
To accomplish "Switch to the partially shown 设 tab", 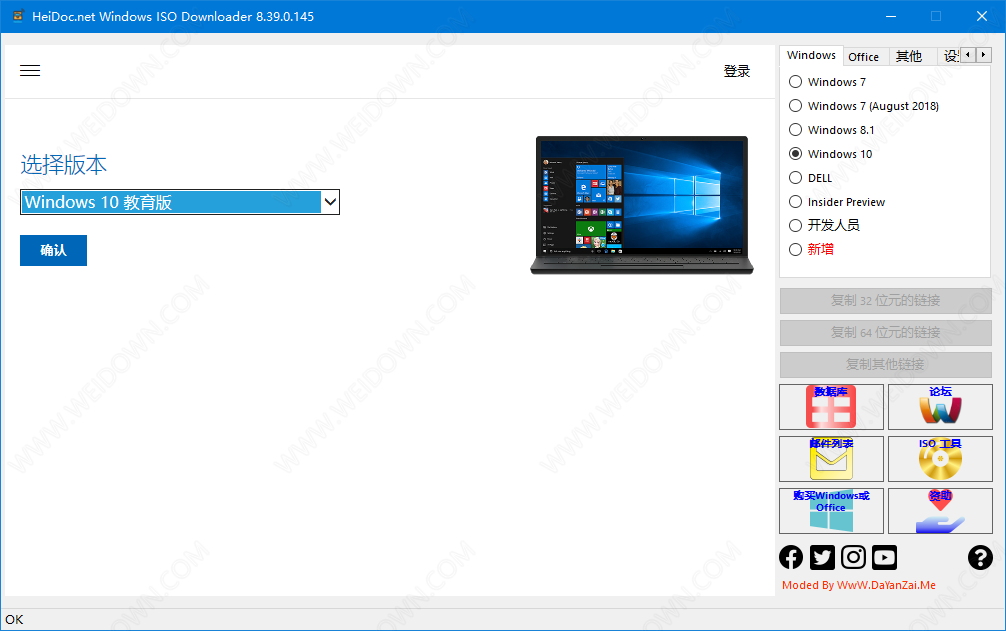I will 950,56.
